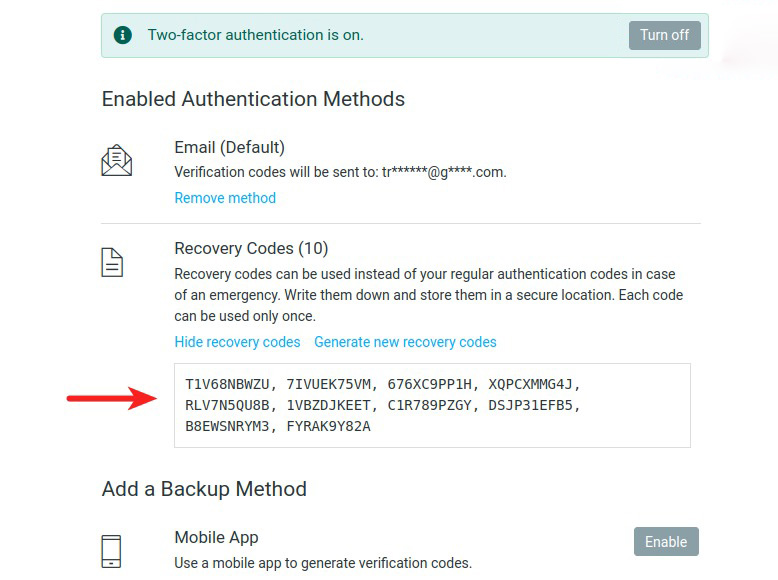The image size is (778, 580).
Task: Turn off two-factor authentication
Action: click(x=664, y=35)
